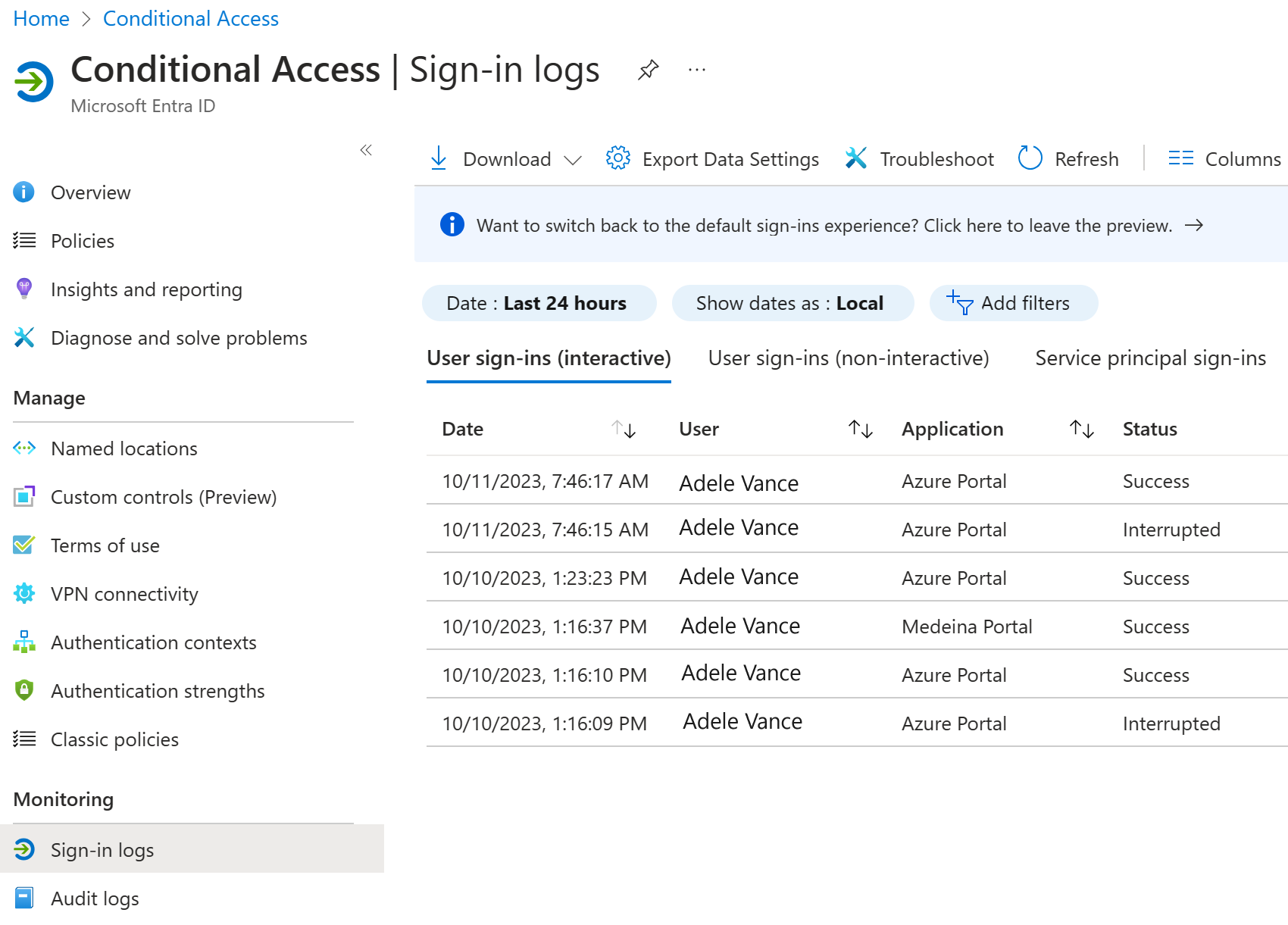This screenshot has height=925, width=1288.
Task: Open the Date Last 24 hours filter
Action: tap(538, 302)
